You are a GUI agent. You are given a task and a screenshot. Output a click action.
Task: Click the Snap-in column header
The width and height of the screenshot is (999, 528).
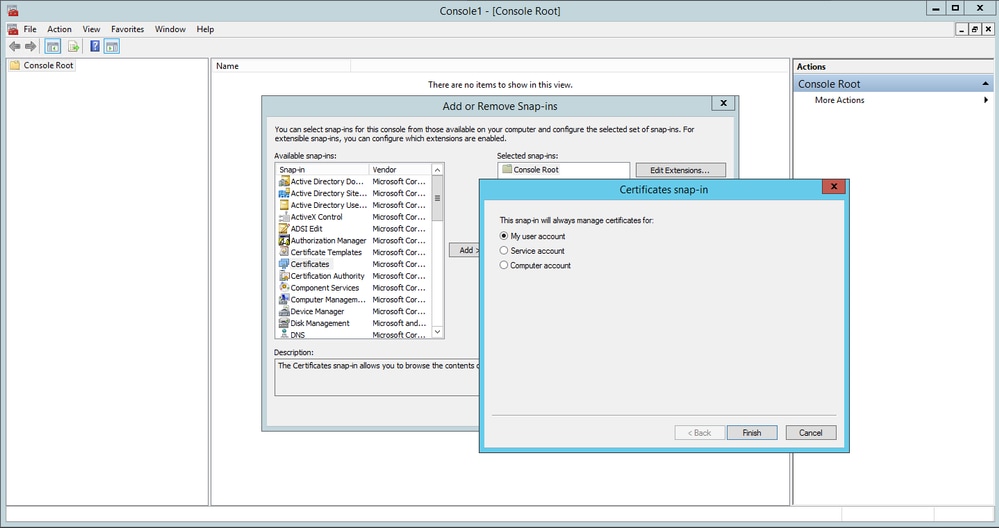[322, 169]
